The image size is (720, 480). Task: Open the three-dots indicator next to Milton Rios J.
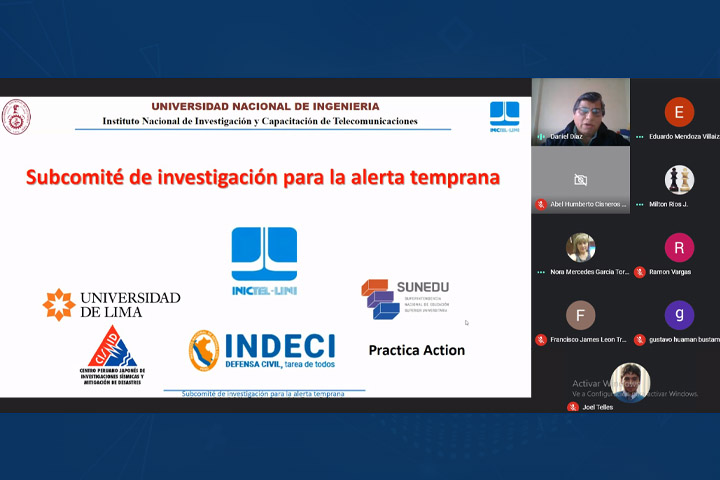tap(640, 204)
